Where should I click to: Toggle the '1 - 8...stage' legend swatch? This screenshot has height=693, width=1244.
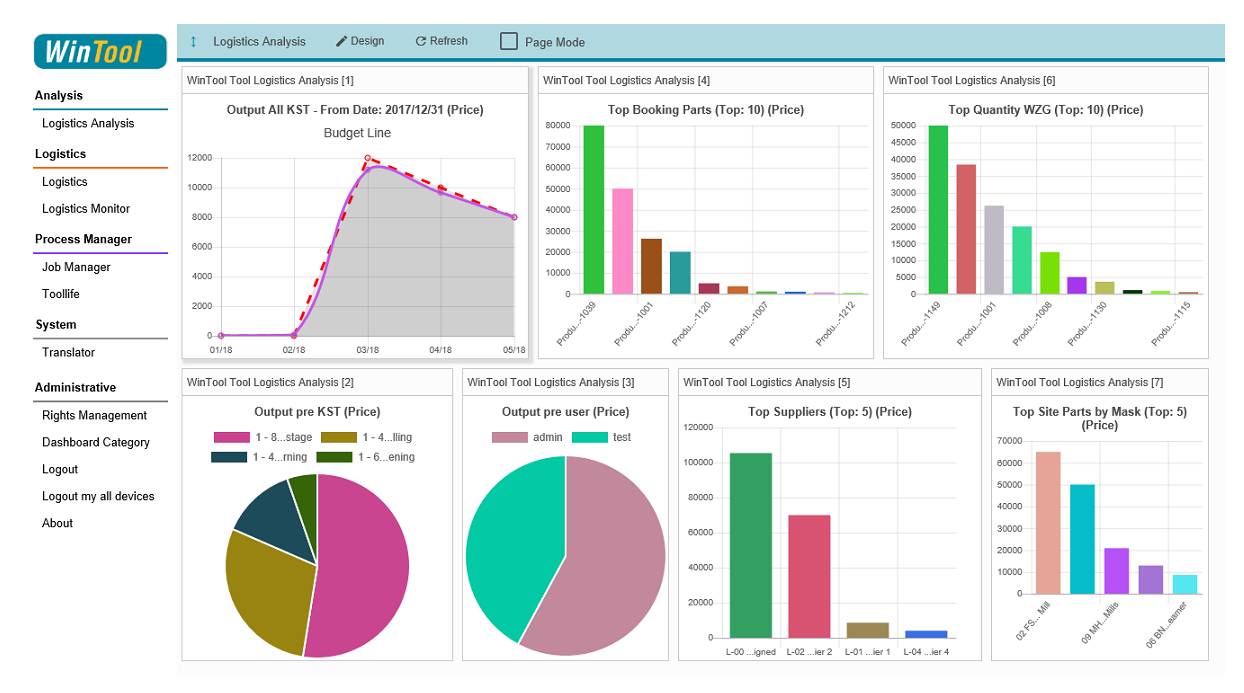pos(231,437)
